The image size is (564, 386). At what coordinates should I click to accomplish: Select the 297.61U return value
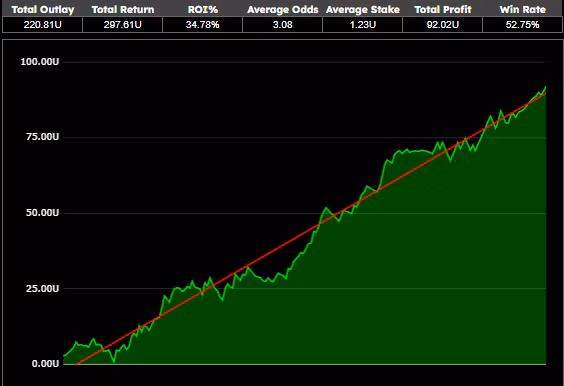123,24
